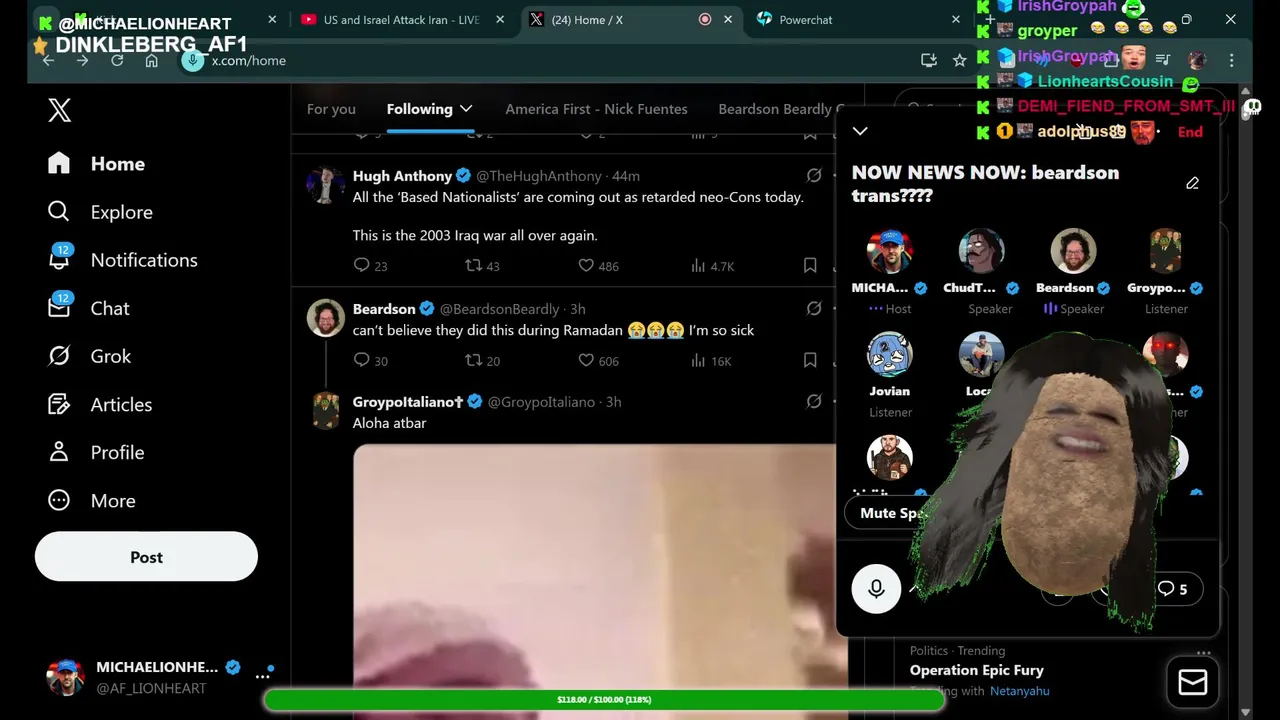Switch to America First - Nick Fuentes tab
1280x720 pixels.
click(596, 109)
